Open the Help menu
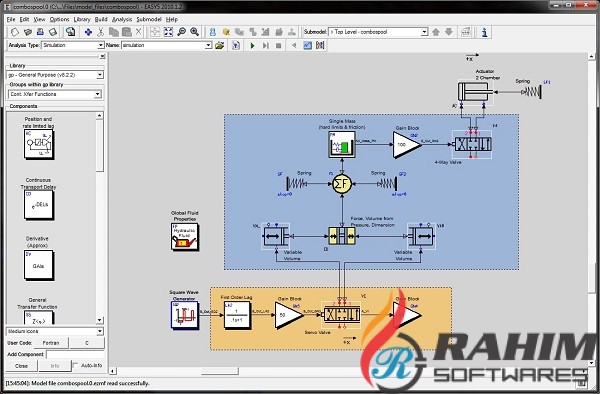 [172, 19]
